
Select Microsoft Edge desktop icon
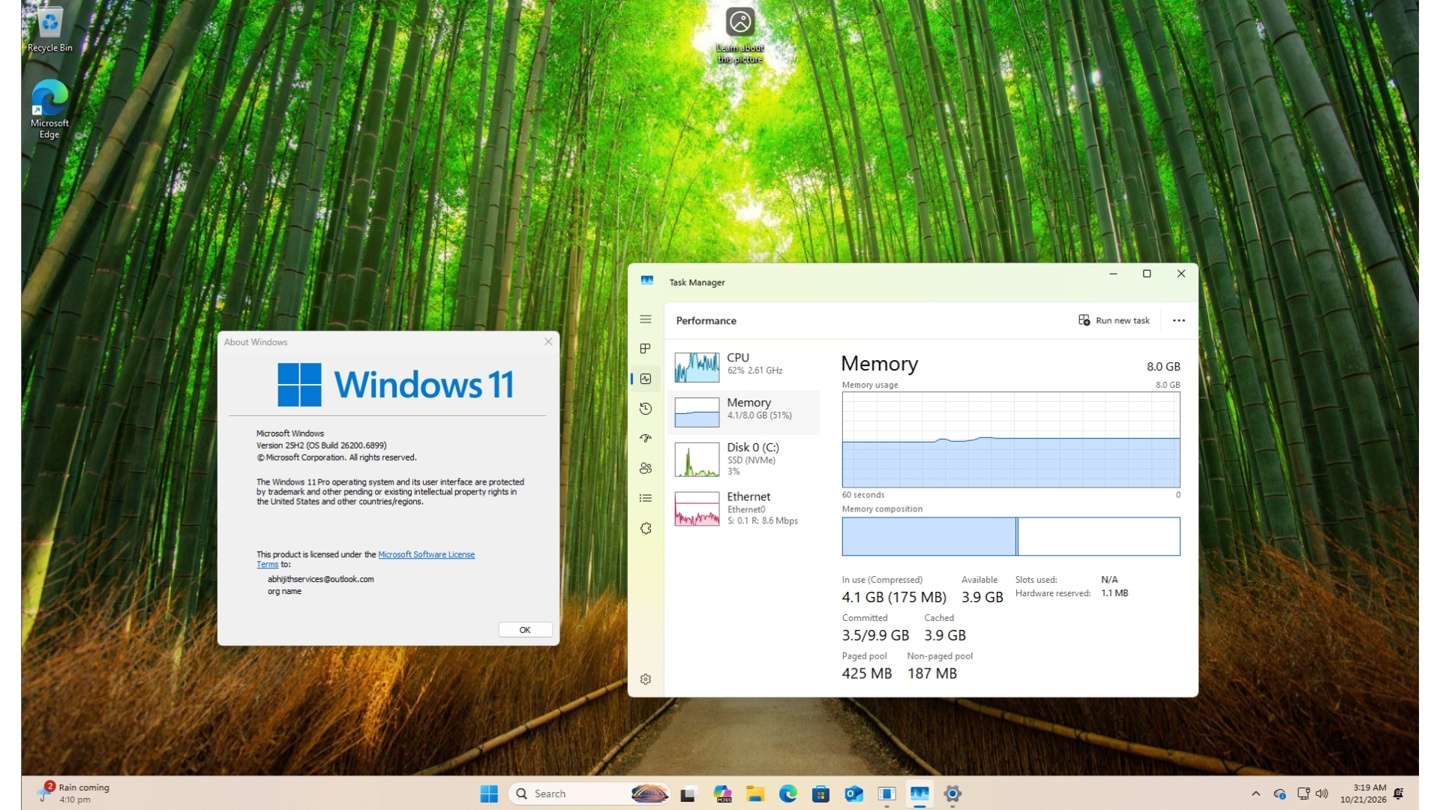[x=49, y=110]
